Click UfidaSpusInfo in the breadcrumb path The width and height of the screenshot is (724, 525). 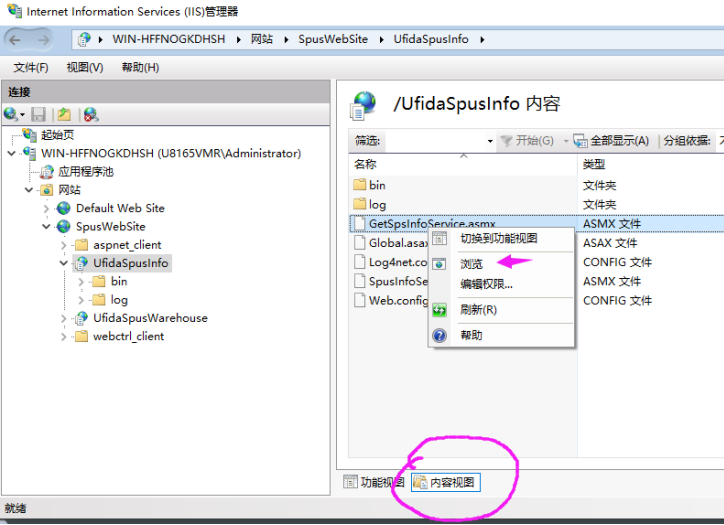[431, 39]
